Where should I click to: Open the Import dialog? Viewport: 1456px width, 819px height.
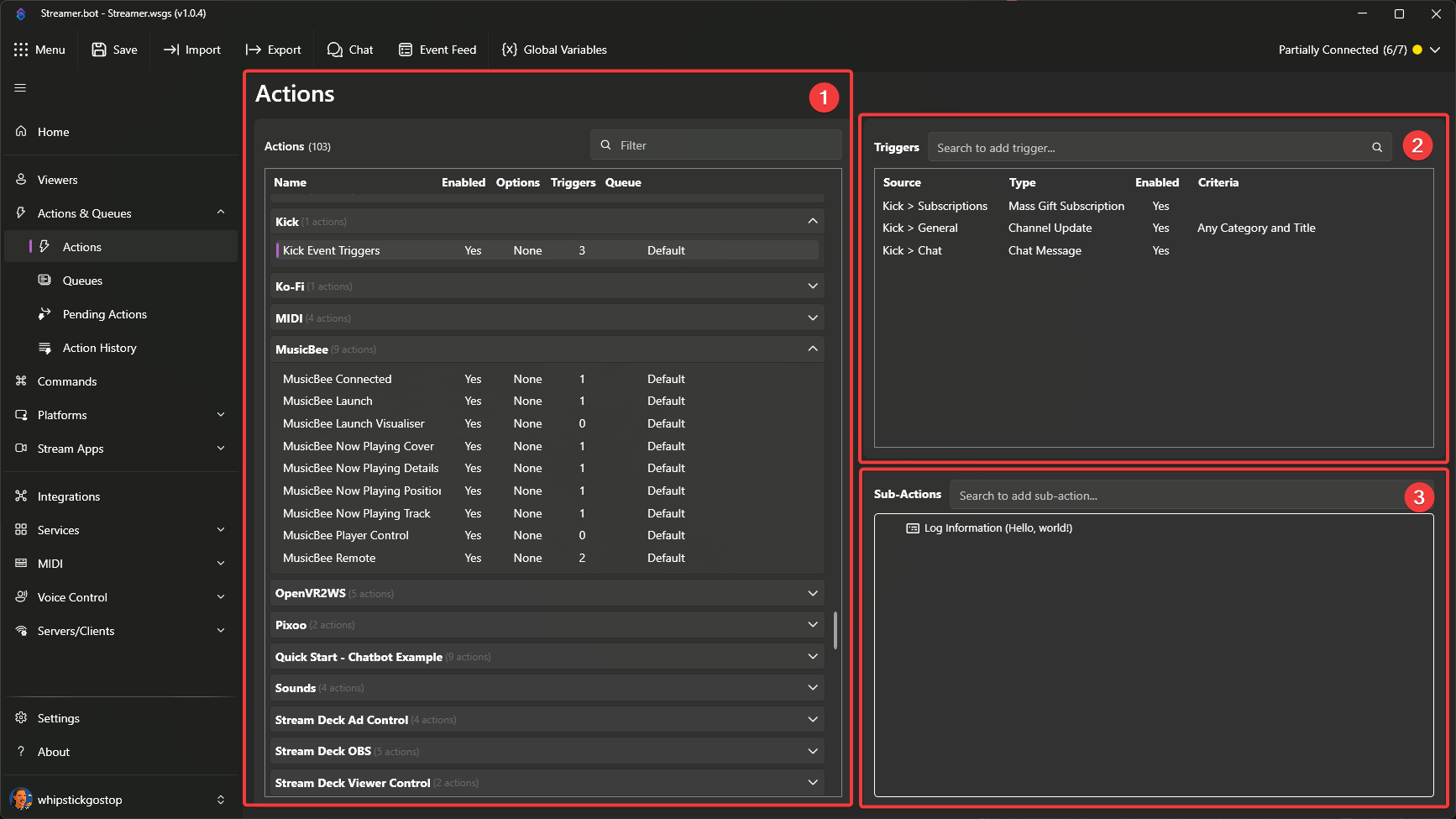(191, 50)
